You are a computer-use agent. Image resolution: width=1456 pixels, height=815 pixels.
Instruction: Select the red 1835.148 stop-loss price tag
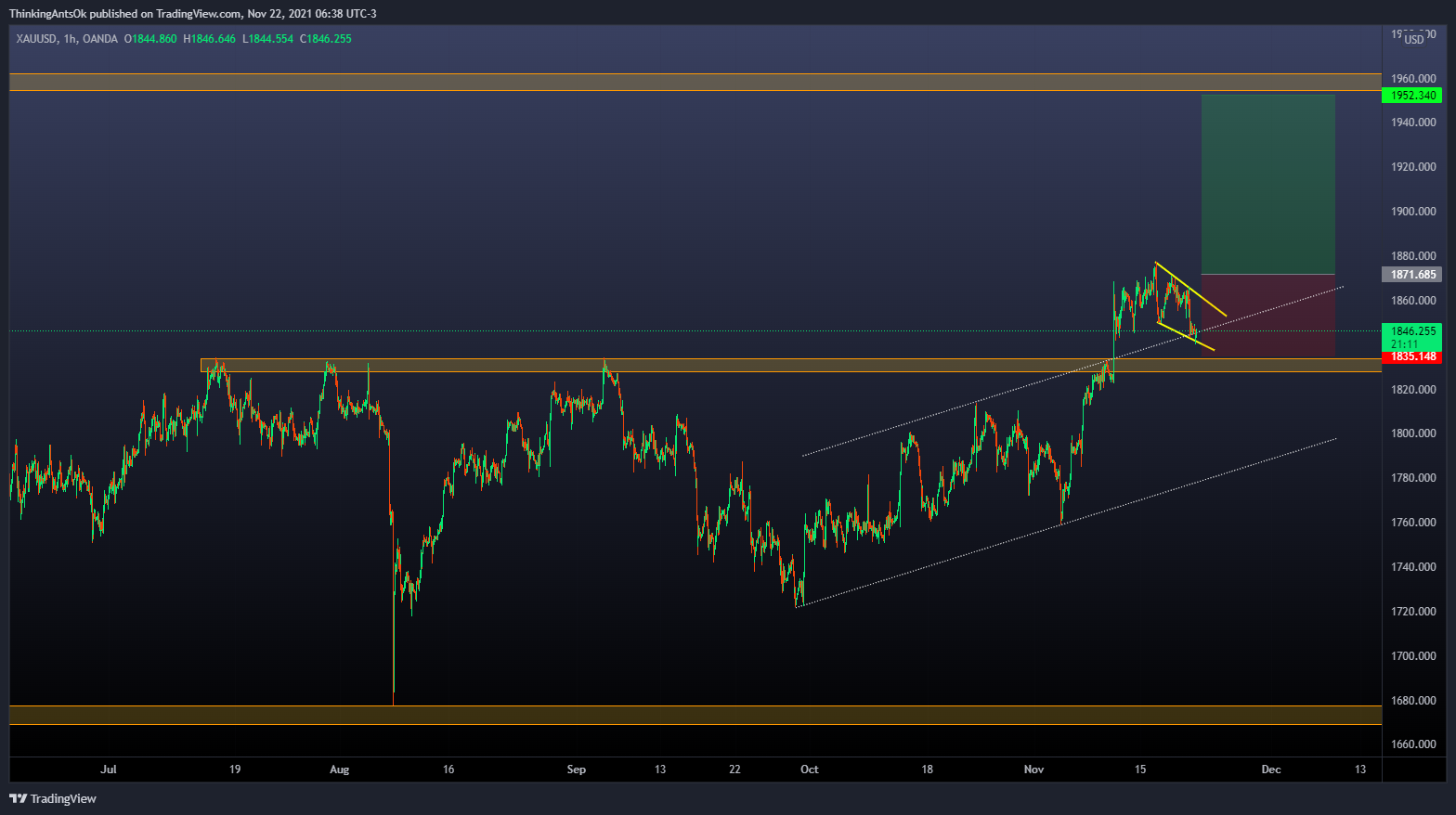1411,356
